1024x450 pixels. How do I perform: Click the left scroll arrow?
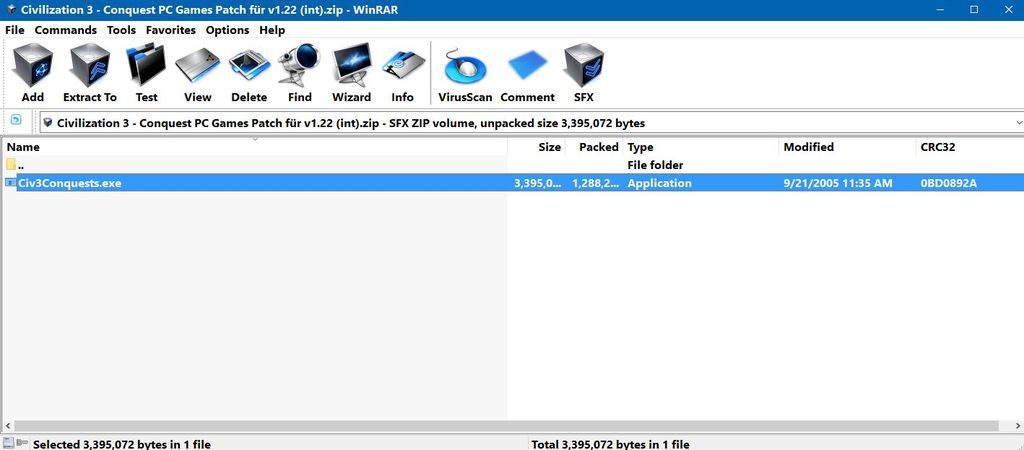[7, 426]
